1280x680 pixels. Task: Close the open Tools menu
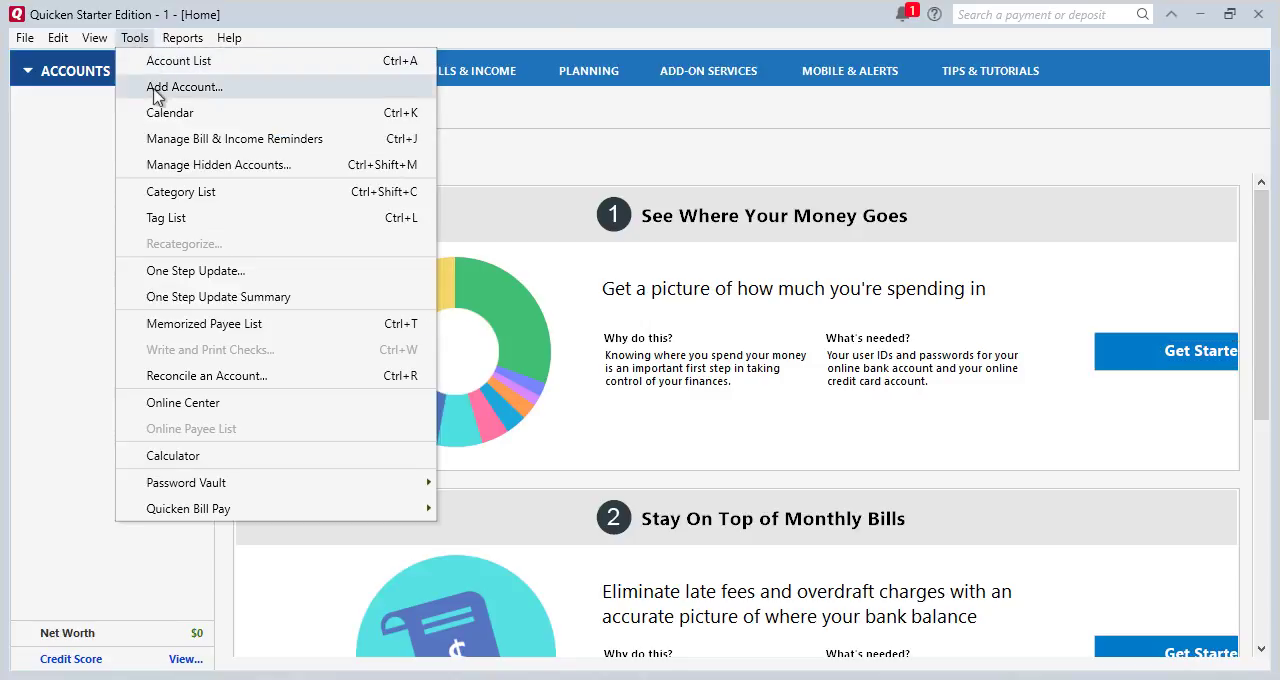134,38
